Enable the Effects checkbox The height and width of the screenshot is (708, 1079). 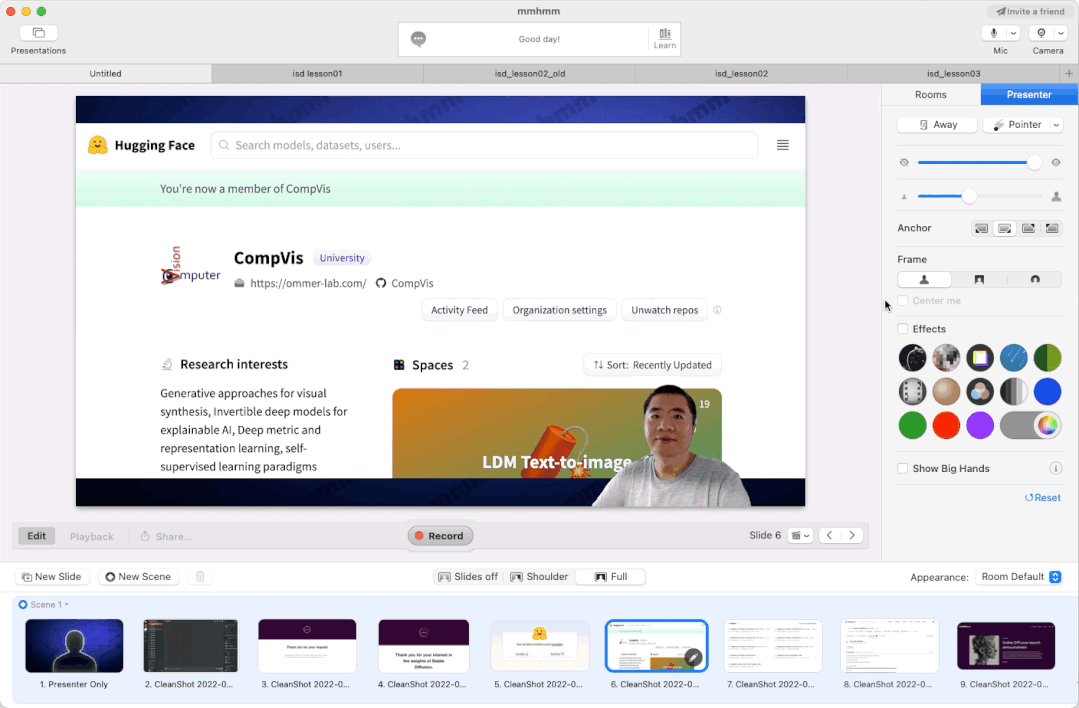(903, 329)
